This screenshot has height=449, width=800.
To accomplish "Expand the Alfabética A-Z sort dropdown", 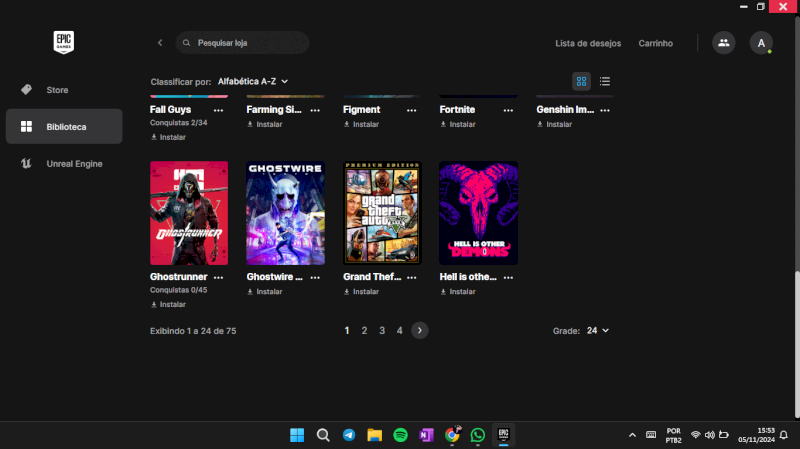I will [253, 81].
